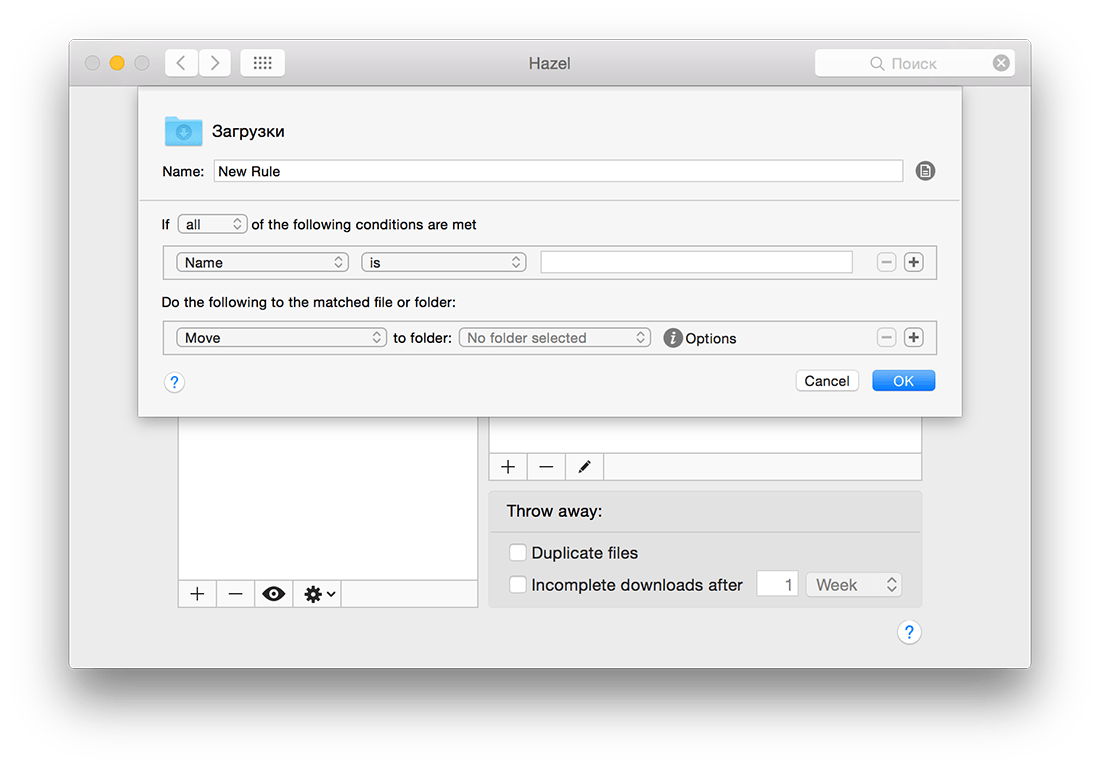This screenshot has height=767, width=1100.
Task: Open the 'is' operator dropdown
Action: pyautogui.click(x=443, y=262)
